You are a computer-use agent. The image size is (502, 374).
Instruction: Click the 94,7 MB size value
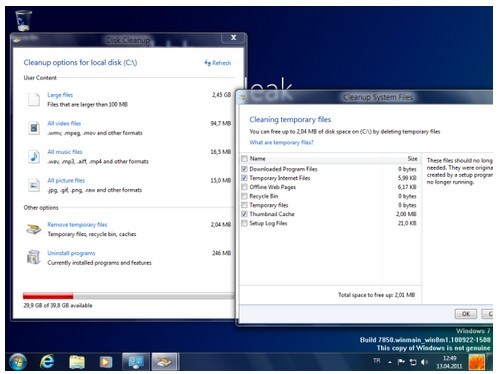(221, 123)
